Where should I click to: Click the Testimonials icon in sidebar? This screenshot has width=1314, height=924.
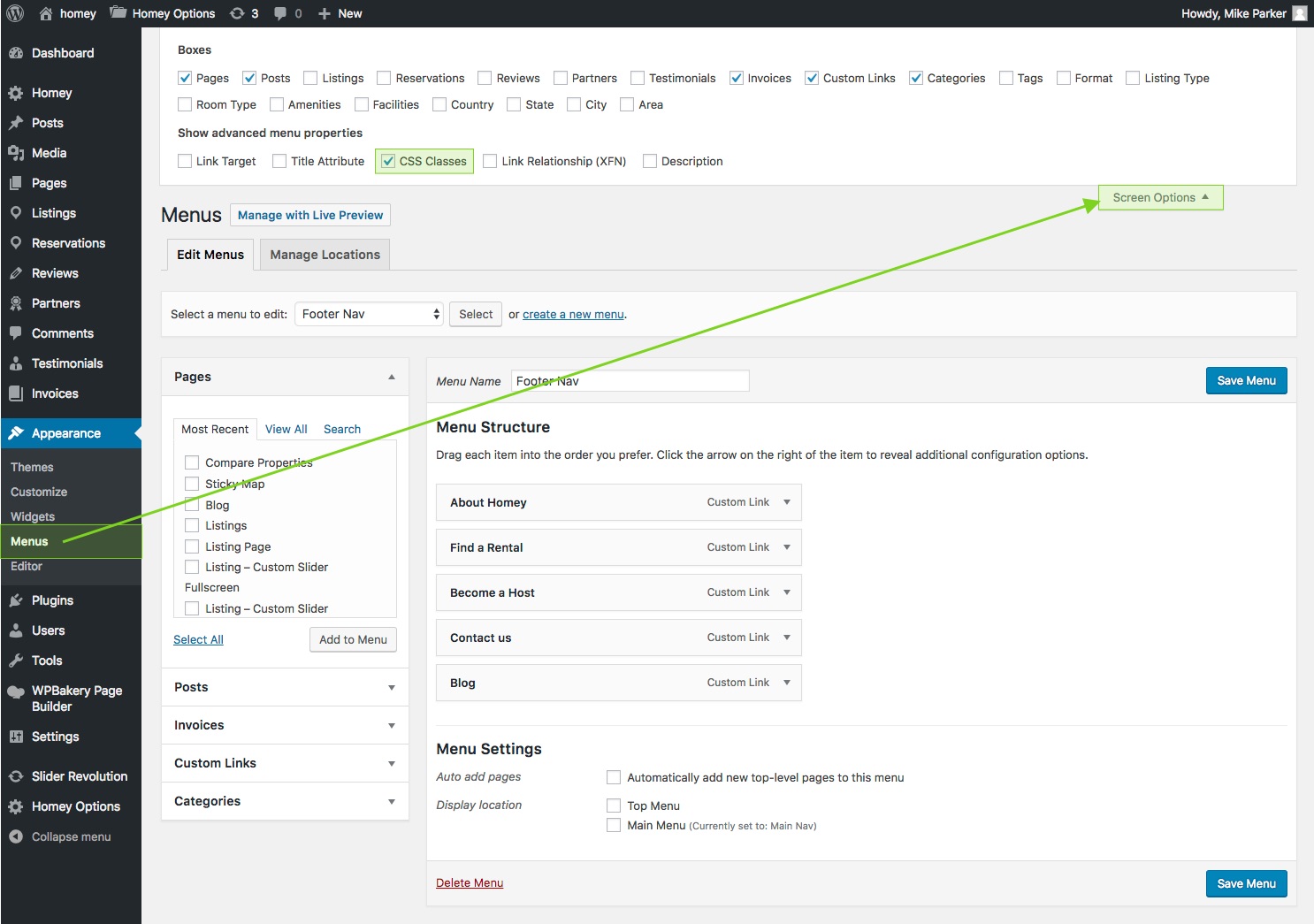[x=16, y=363]
